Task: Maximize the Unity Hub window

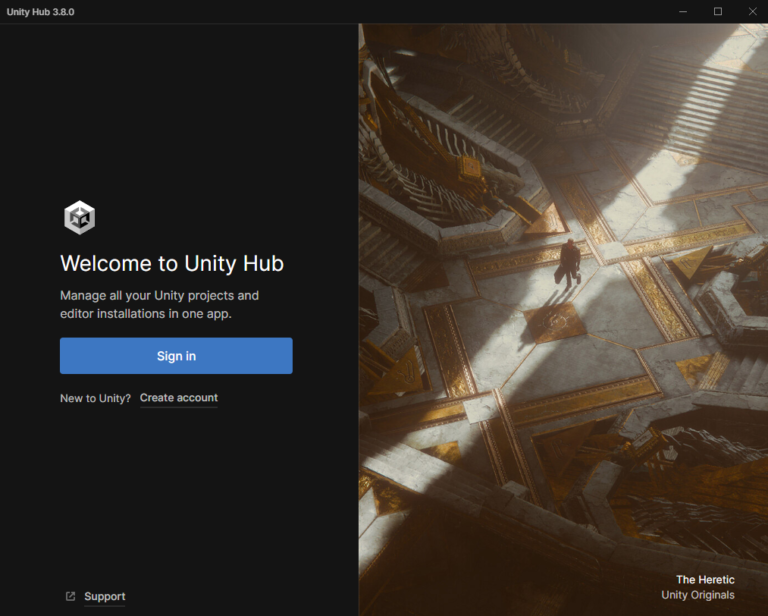Action: click(717, 11)
